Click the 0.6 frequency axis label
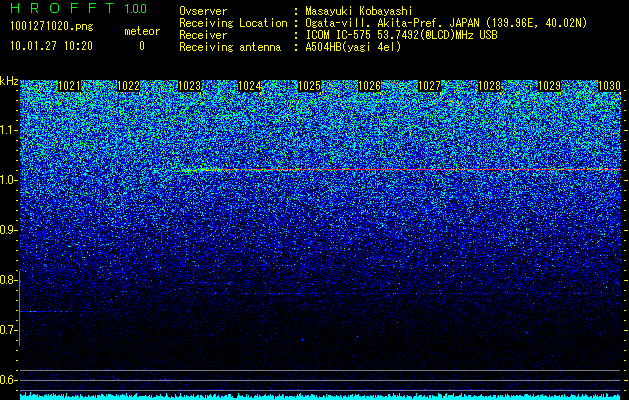The width and height of the screenshot is (629, 400). click(6, 380)
